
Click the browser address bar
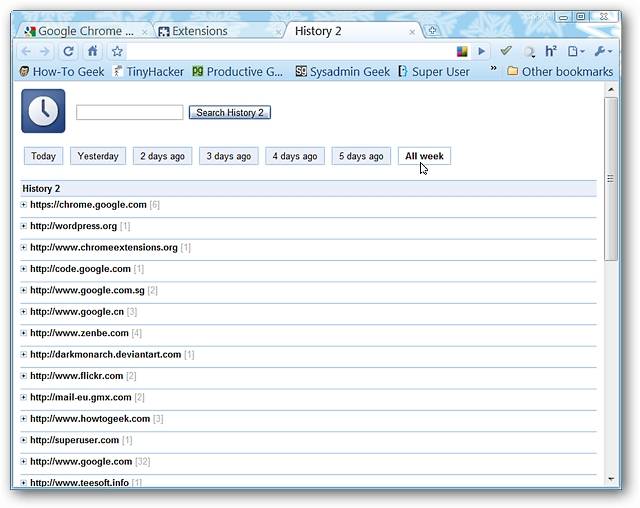coord(290,51)
